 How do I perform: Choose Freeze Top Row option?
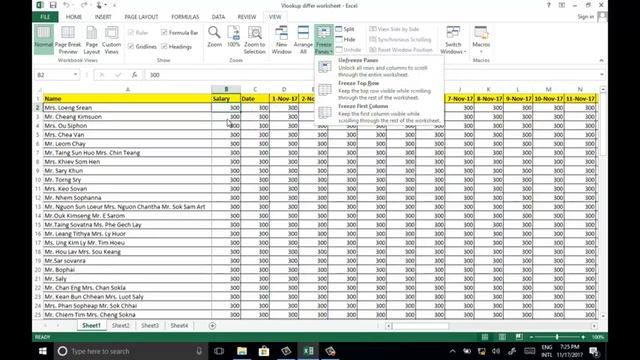[x=379, y=90]
